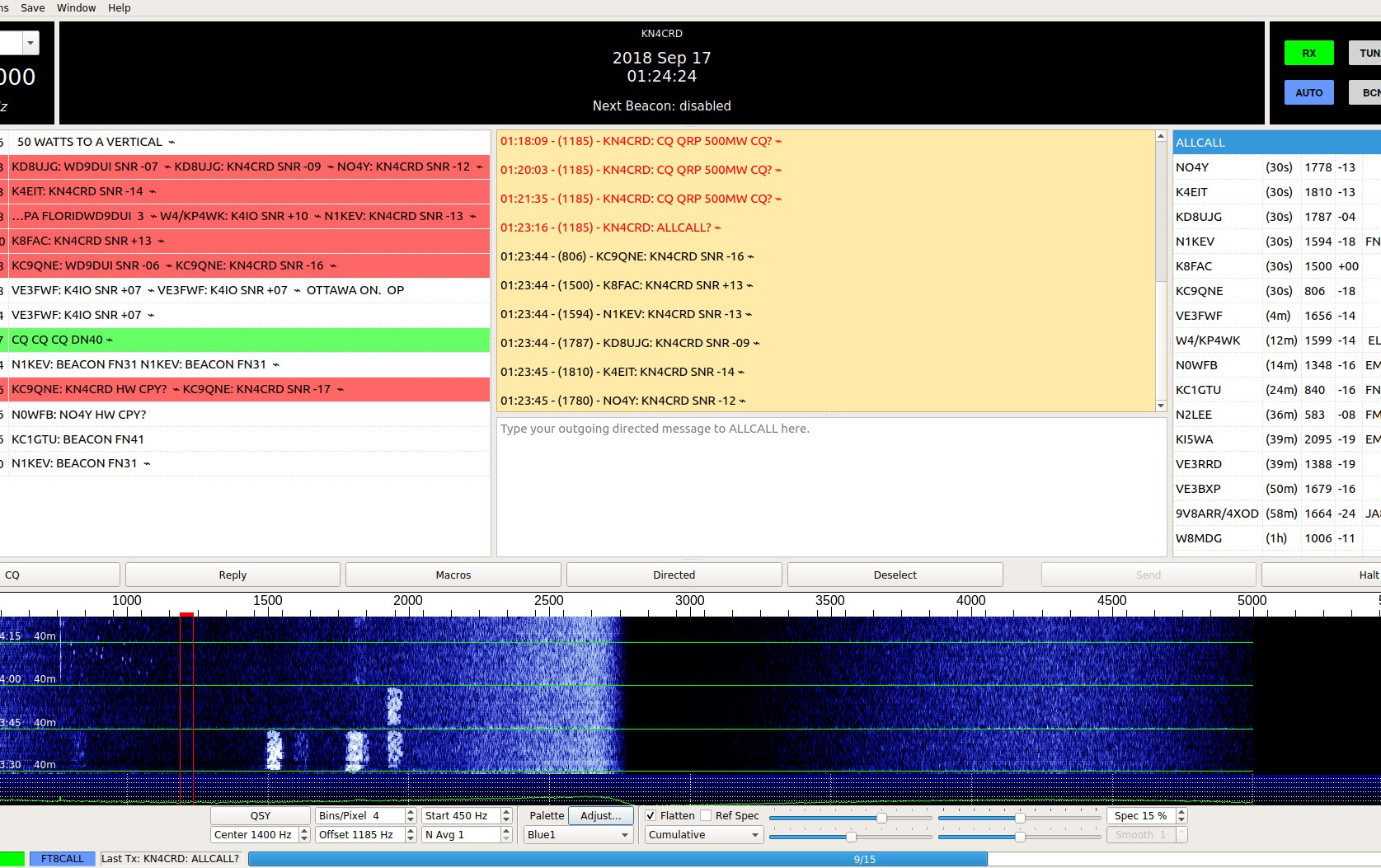1381x868 pixels.
Task: Select KD8UJG in the ALLCALL station list
Action: 1199,217
